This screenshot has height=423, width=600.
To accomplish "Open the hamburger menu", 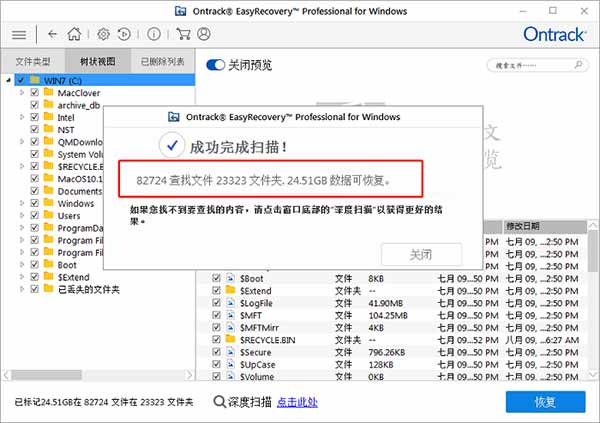I will click(x=17, y=34).
